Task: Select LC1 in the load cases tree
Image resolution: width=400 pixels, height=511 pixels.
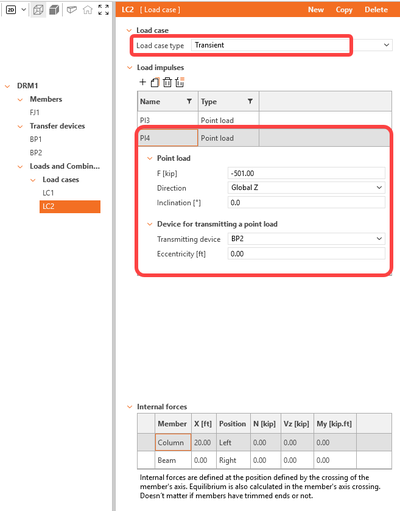Action: tap(48, 193)
